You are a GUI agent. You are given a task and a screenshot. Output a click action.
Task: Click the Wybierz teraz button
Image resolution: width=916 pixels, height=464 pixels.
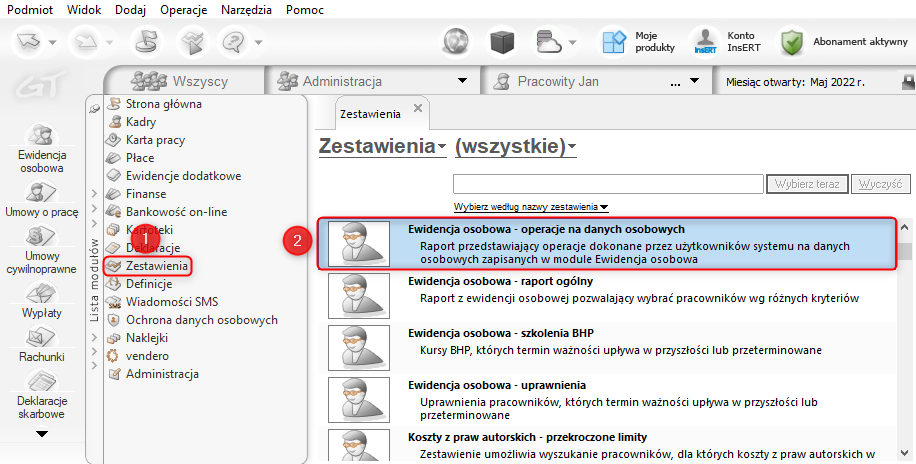(x=807, y=183)
